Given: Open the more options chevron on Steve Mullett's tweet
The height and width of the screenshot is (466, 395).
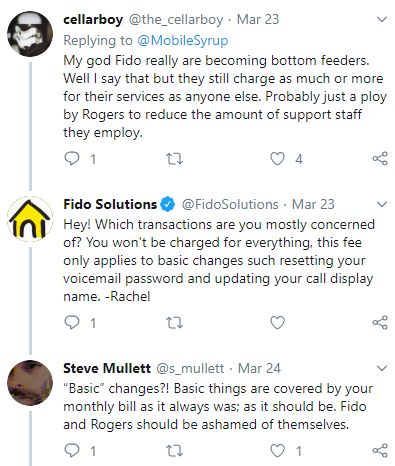Looking at the screenshot, I should coord(382,368).
